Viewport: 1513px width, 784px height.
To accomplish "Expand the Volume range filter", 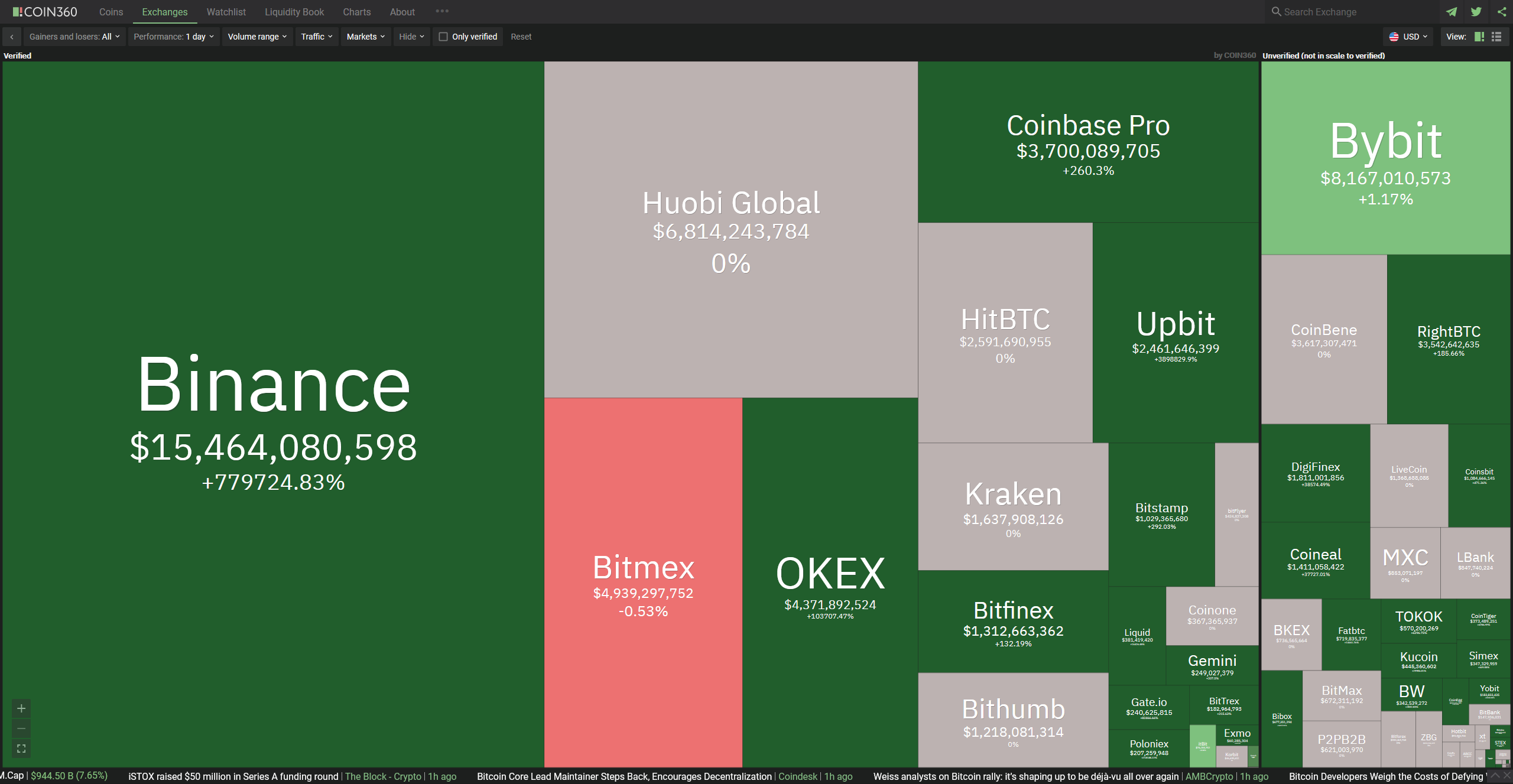I will 257,37.
